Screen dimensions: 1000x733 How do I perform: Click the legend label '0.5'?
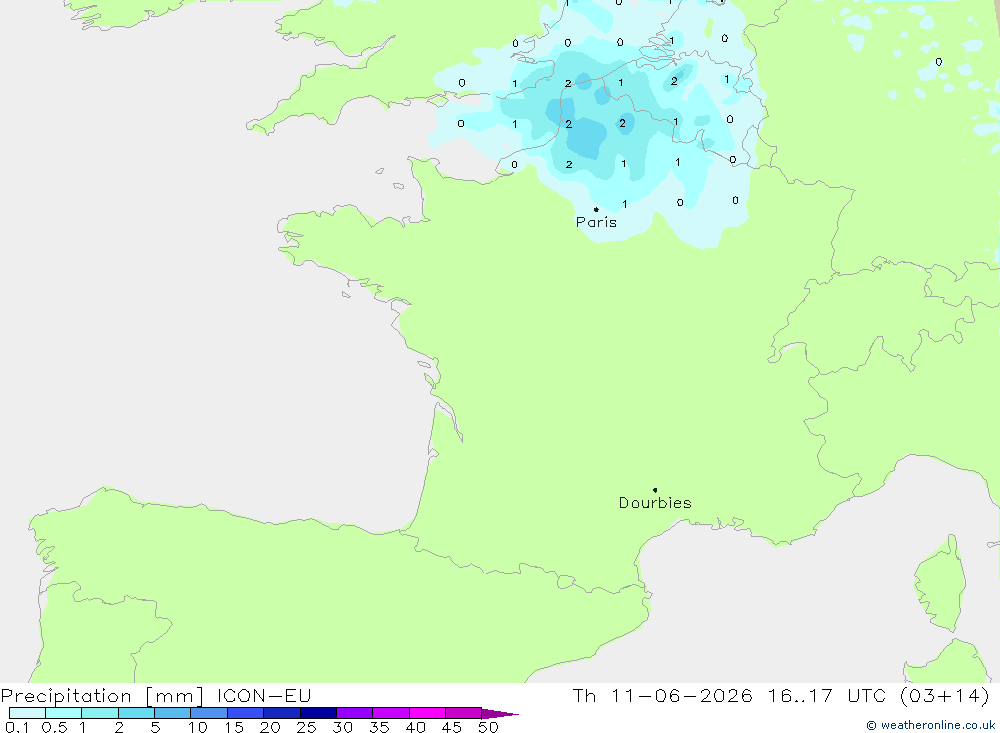tap(54, 727)
